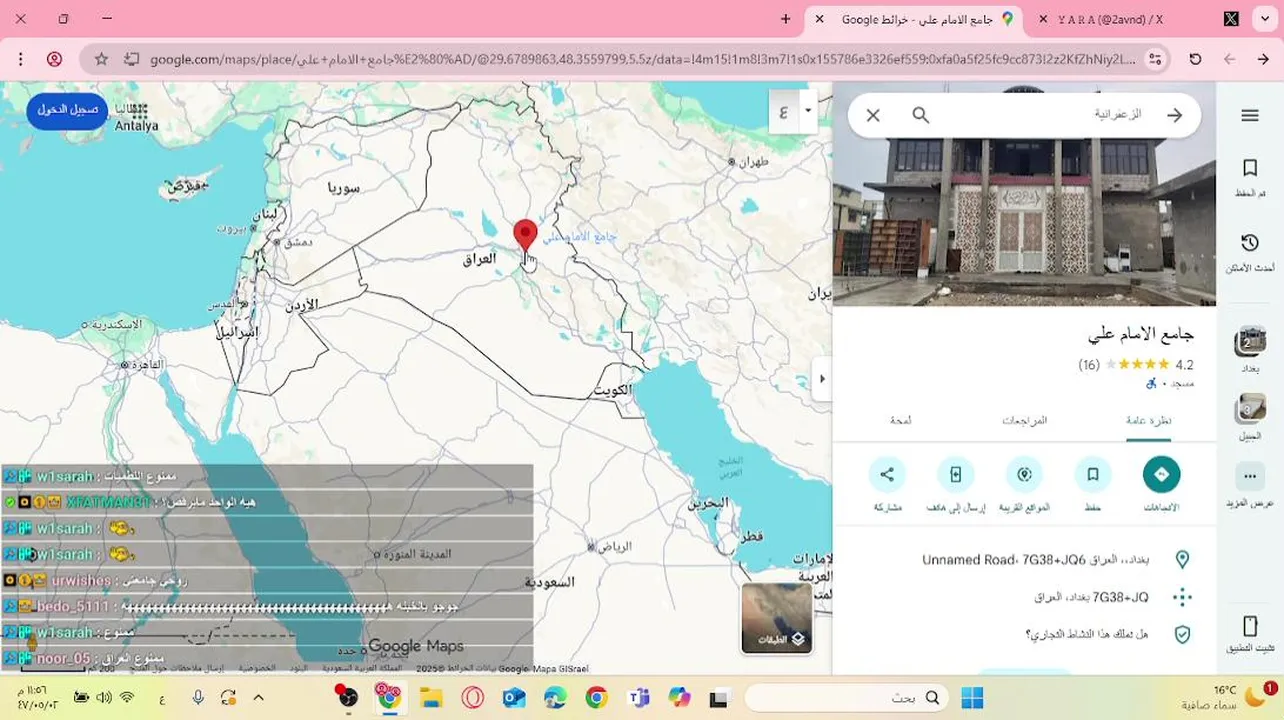Click Claim this business link

coord(1025,634)
